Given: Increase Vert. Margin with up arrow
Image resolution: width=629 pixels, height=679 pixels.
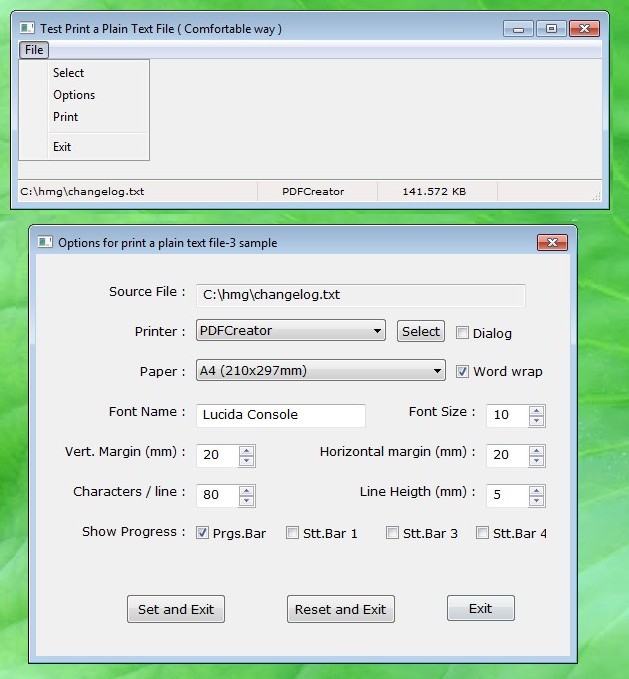Looking at the screenshot, I should click(247, 450).
